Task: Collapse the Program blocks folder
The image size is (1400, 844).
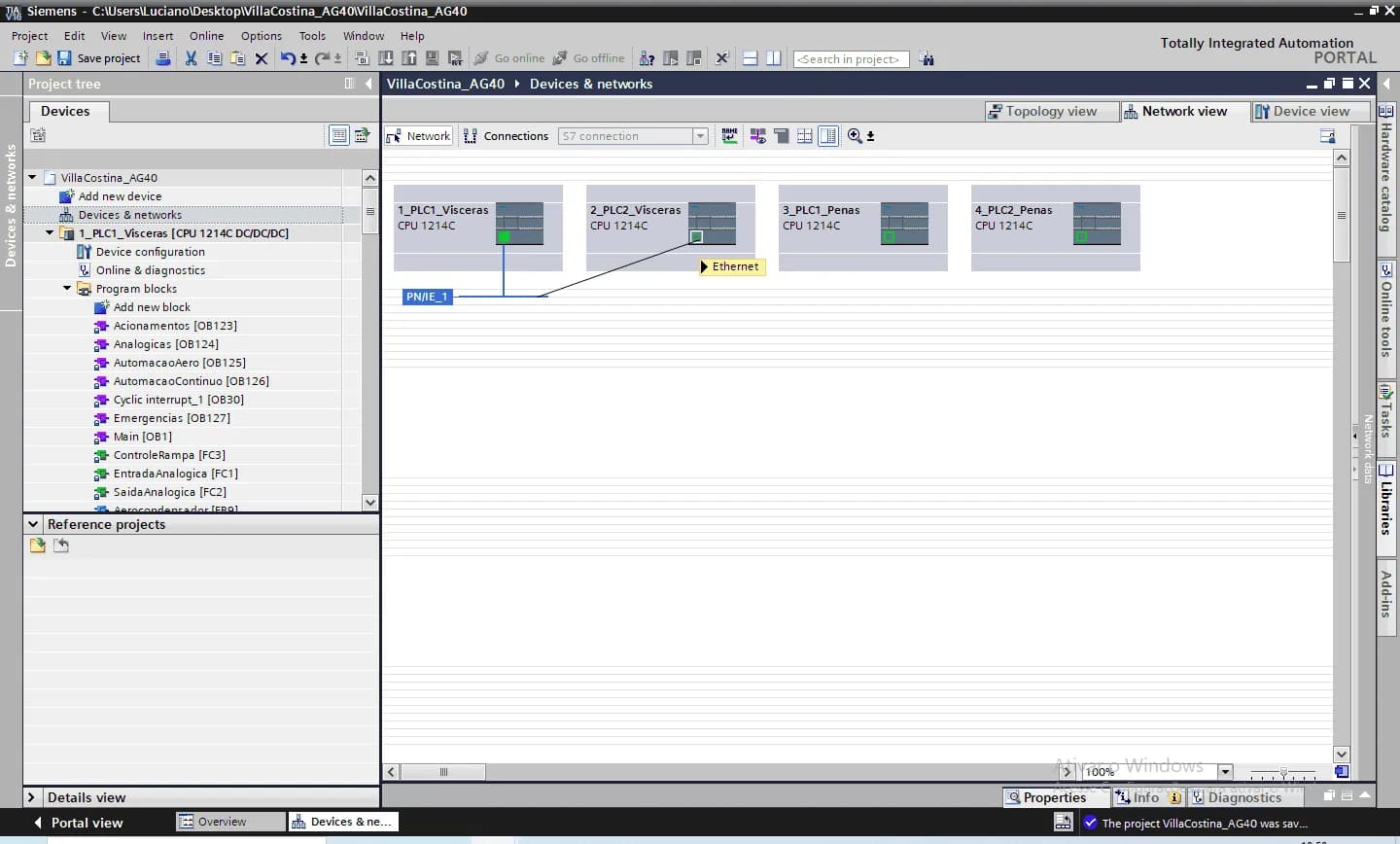Action: click(x=67, y=289)
